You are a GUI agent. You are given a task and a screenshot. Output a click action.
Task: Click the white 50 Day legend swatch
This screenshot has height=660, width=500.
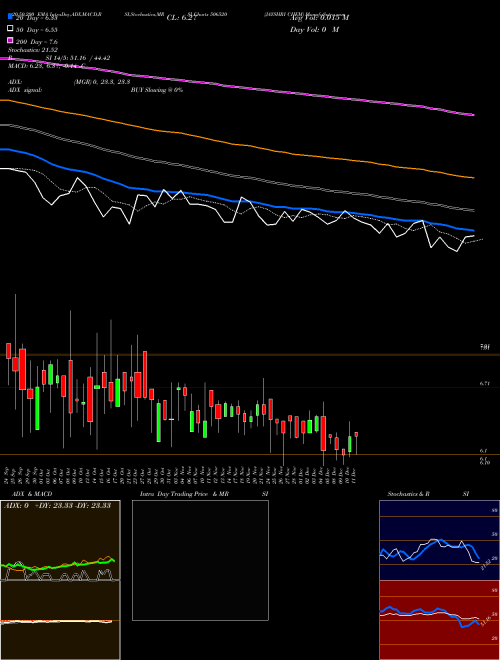(10, 29)
